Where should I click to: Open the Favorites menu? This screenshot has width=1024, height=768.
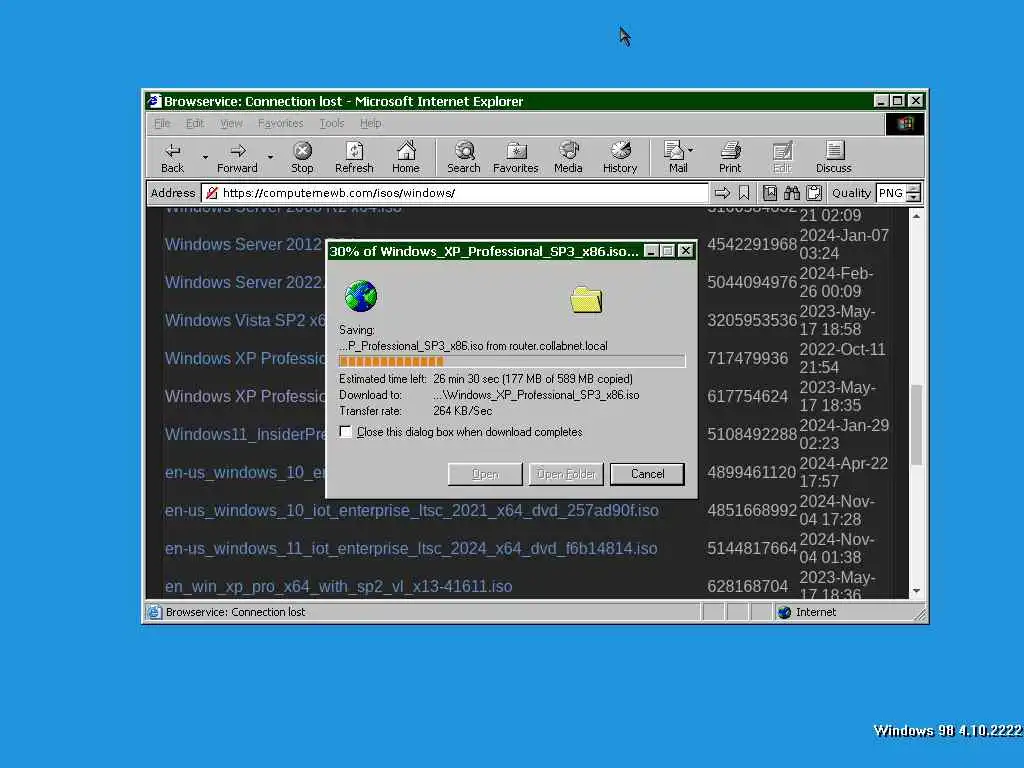tap(280, 123)
